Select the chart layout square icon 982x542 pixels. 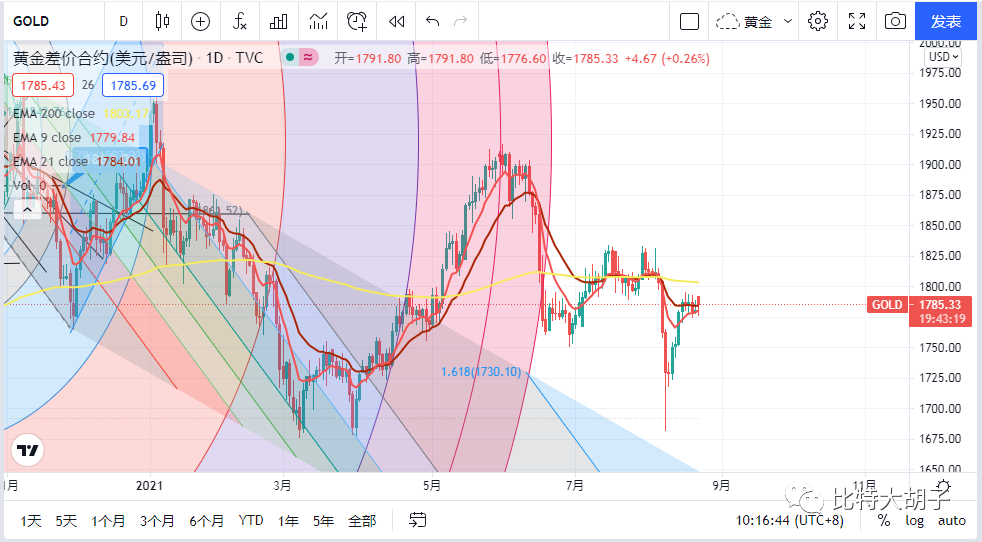(x=689, y=21)
